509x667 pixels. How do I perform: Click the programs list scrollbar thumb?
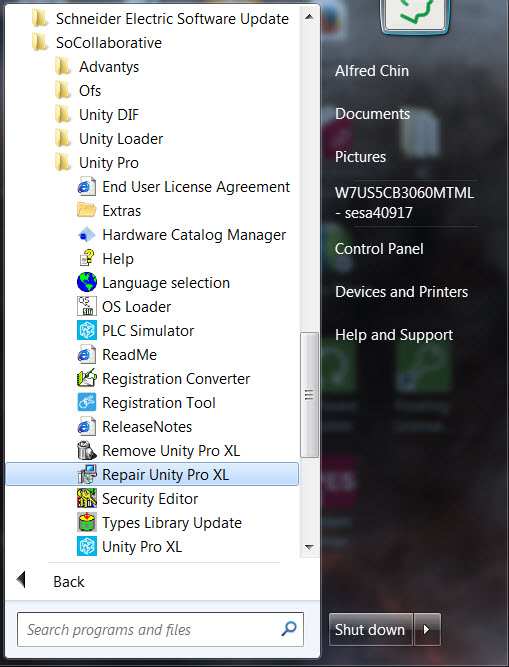(x=310, y=395)
